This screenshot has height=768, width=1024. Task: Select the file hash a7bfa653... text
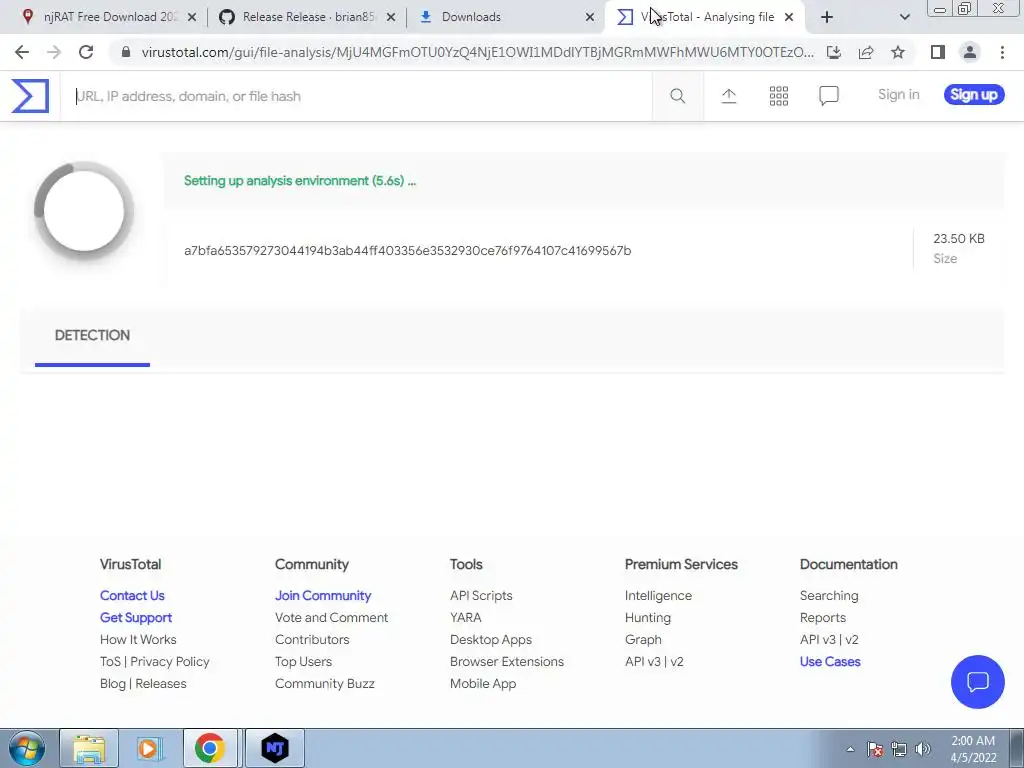408,251
